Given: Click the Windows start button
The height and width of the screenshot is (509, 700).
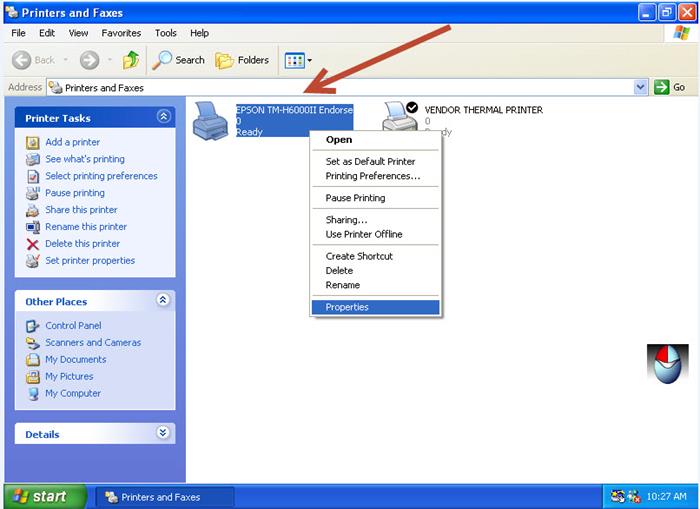Looking at the screenshot, I should click(x=44, y=496).
